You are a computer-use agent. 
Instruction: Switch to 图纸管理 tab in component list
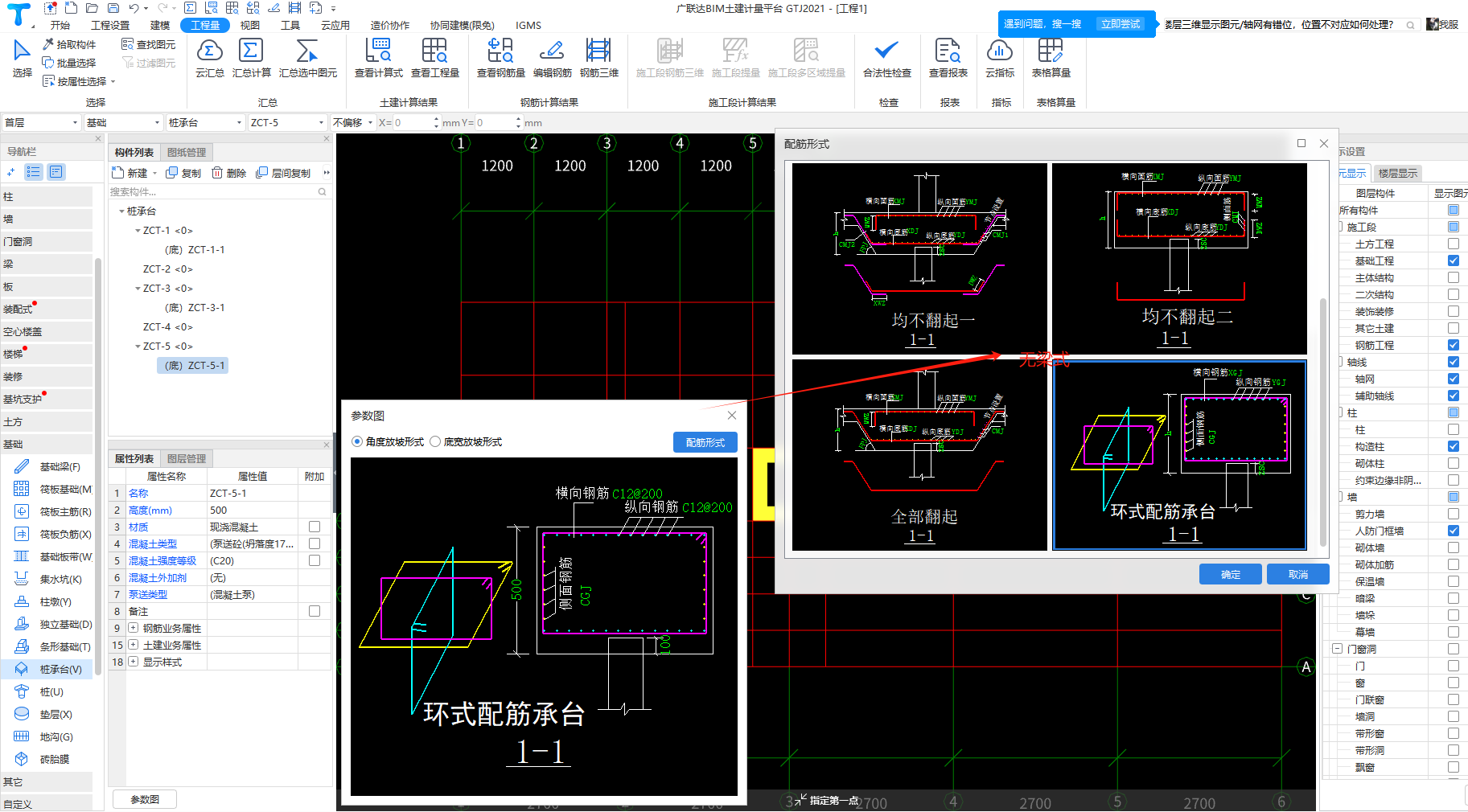[x=187, y=152]
